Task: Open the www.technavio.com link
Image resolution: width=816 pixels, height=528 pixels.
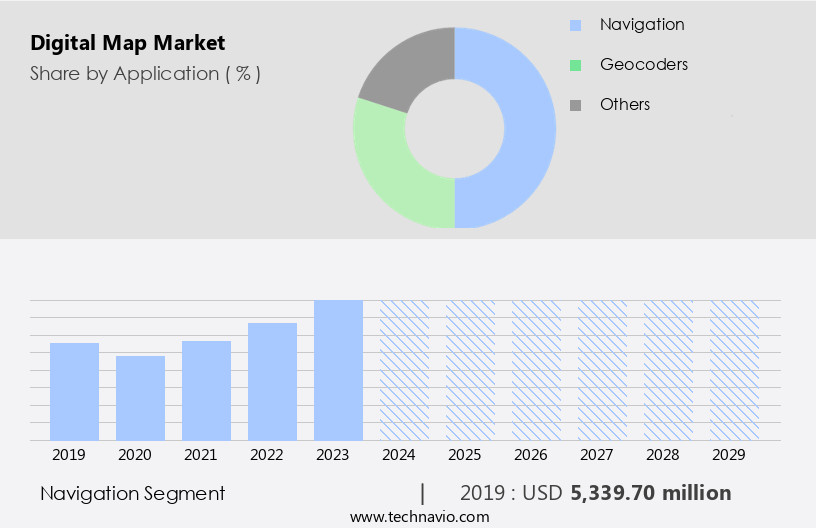Action: tap(419, 516)
